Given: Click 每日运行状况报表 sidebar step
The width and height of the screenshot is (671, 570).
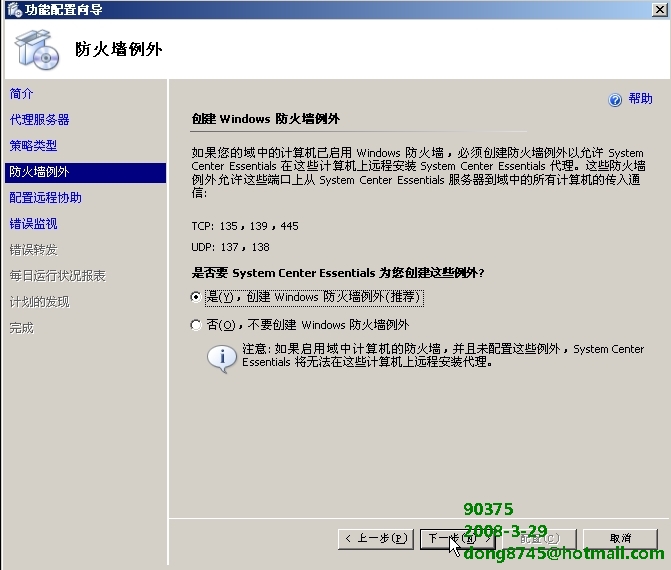Looking at the screenshot, I should coord(57,276).
